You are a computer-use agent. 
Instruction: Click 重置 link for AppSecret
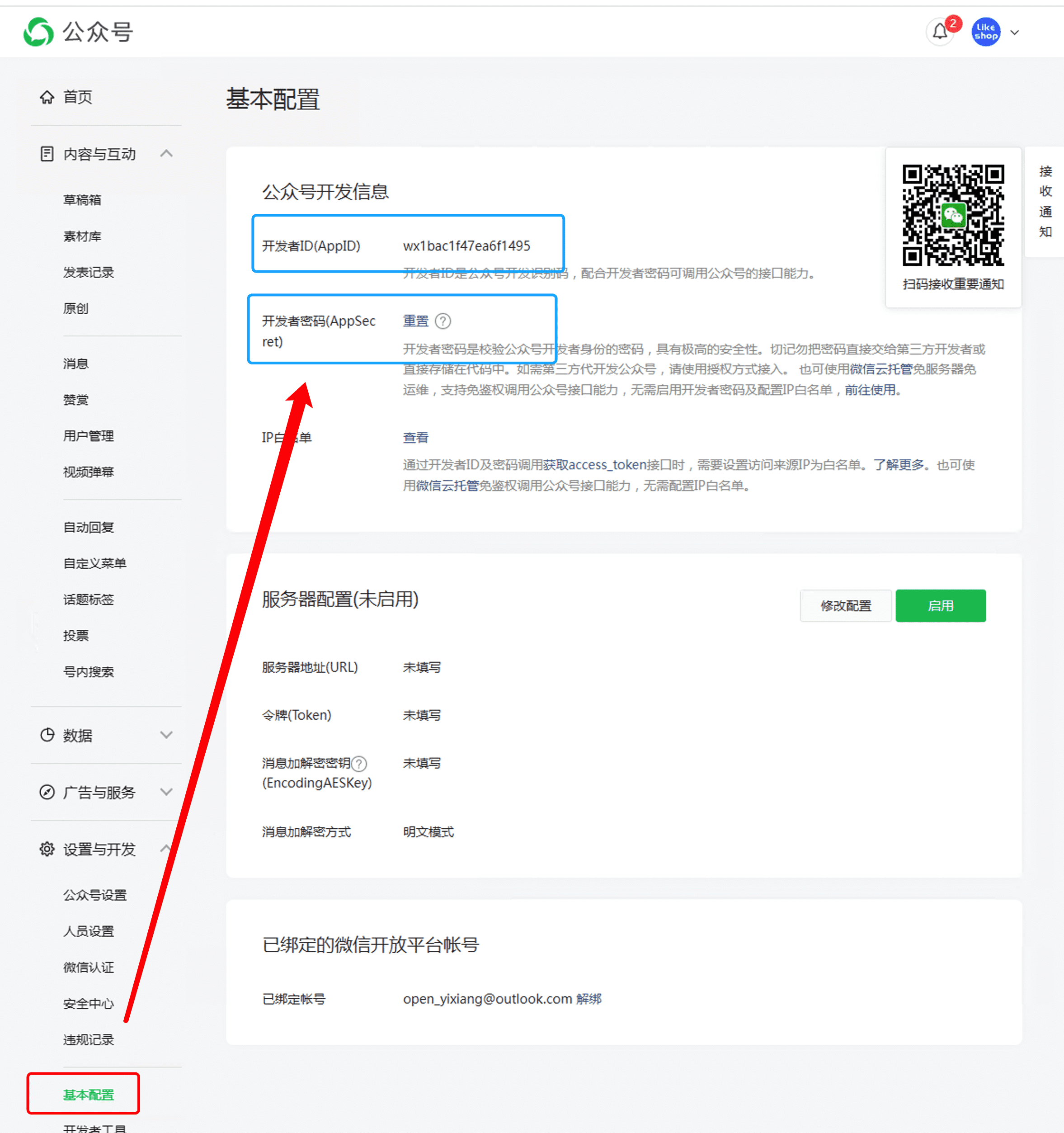click(415, 321)
